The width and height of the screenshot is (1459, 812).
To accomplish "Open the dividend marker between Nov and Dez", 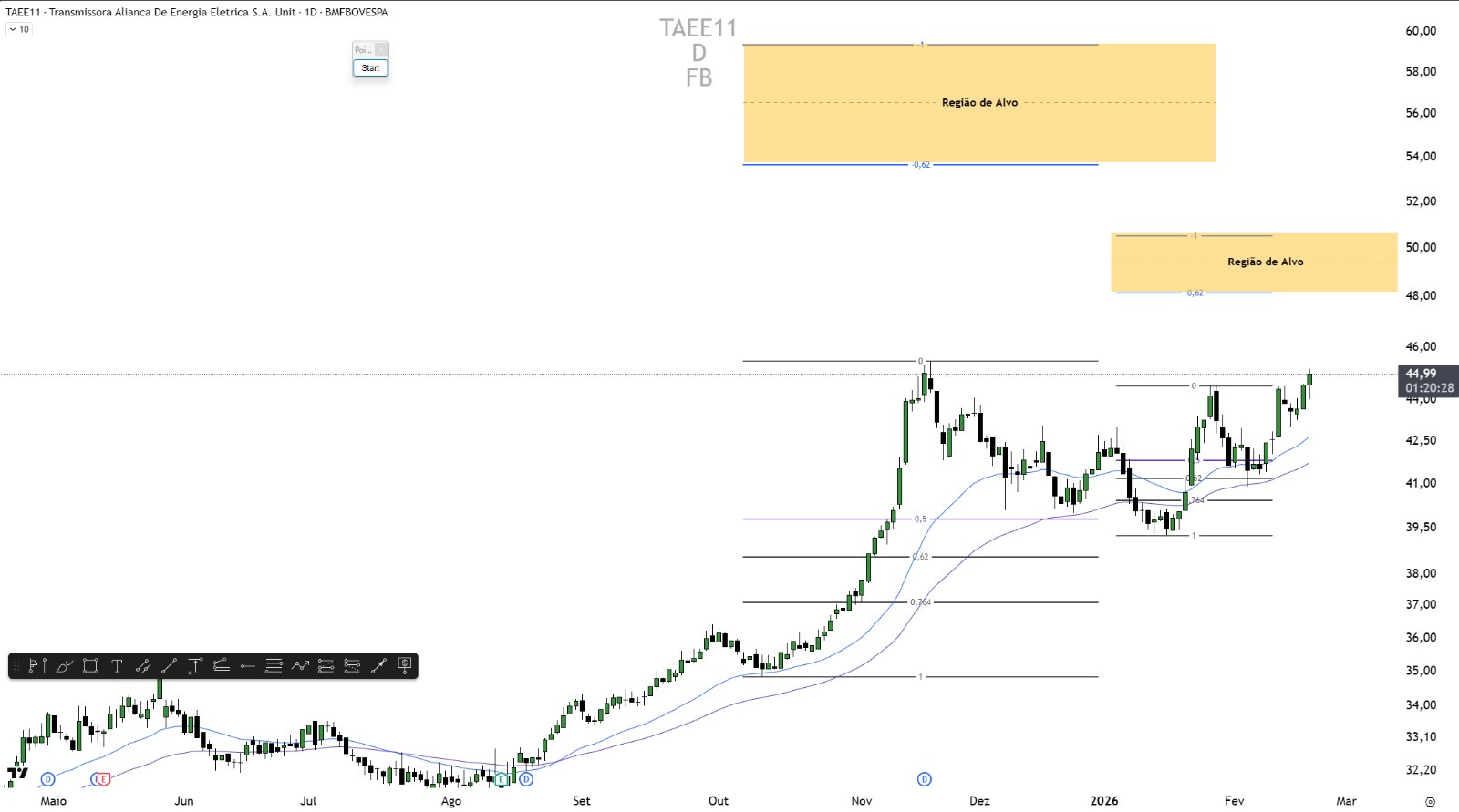I will click(924, 779).
